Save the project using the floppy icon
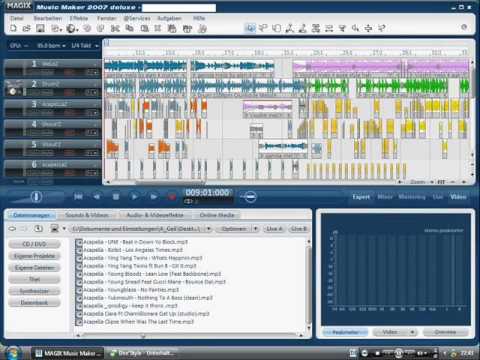 coord(40,28)
